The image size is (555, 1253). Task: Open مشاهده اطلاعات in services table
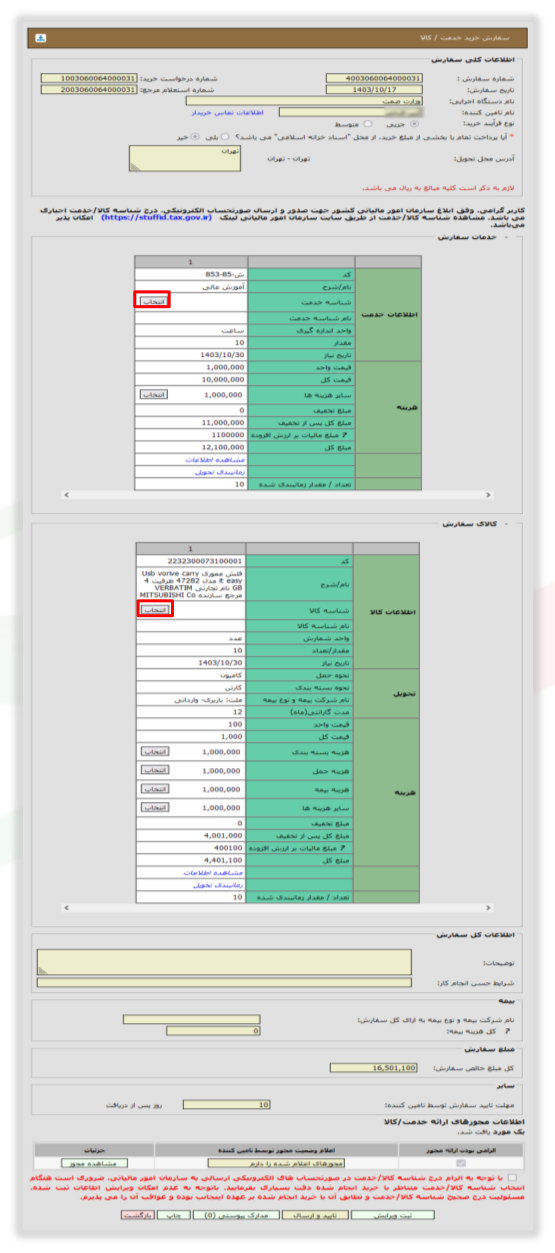(x=218, y=459)
